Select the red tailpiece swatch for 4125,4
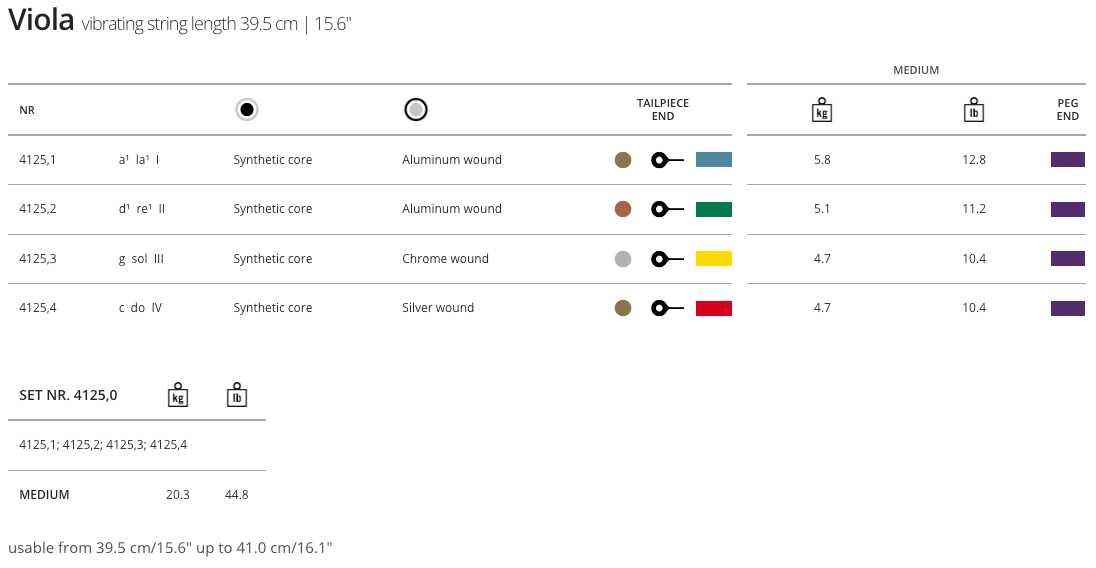 (714, 308)
